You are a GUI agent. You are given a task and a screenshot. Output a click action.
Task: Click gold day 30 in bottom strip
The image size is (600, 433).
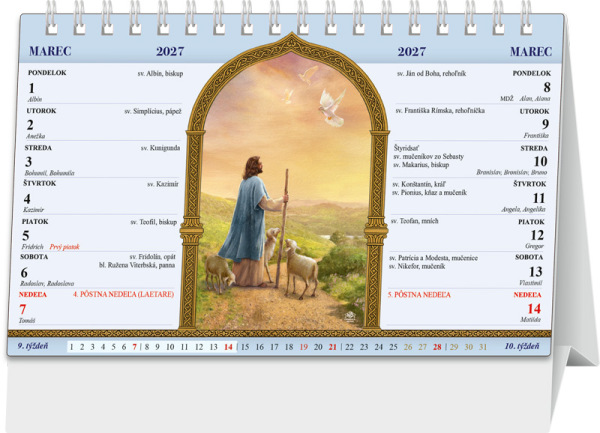tap(469, 347)
